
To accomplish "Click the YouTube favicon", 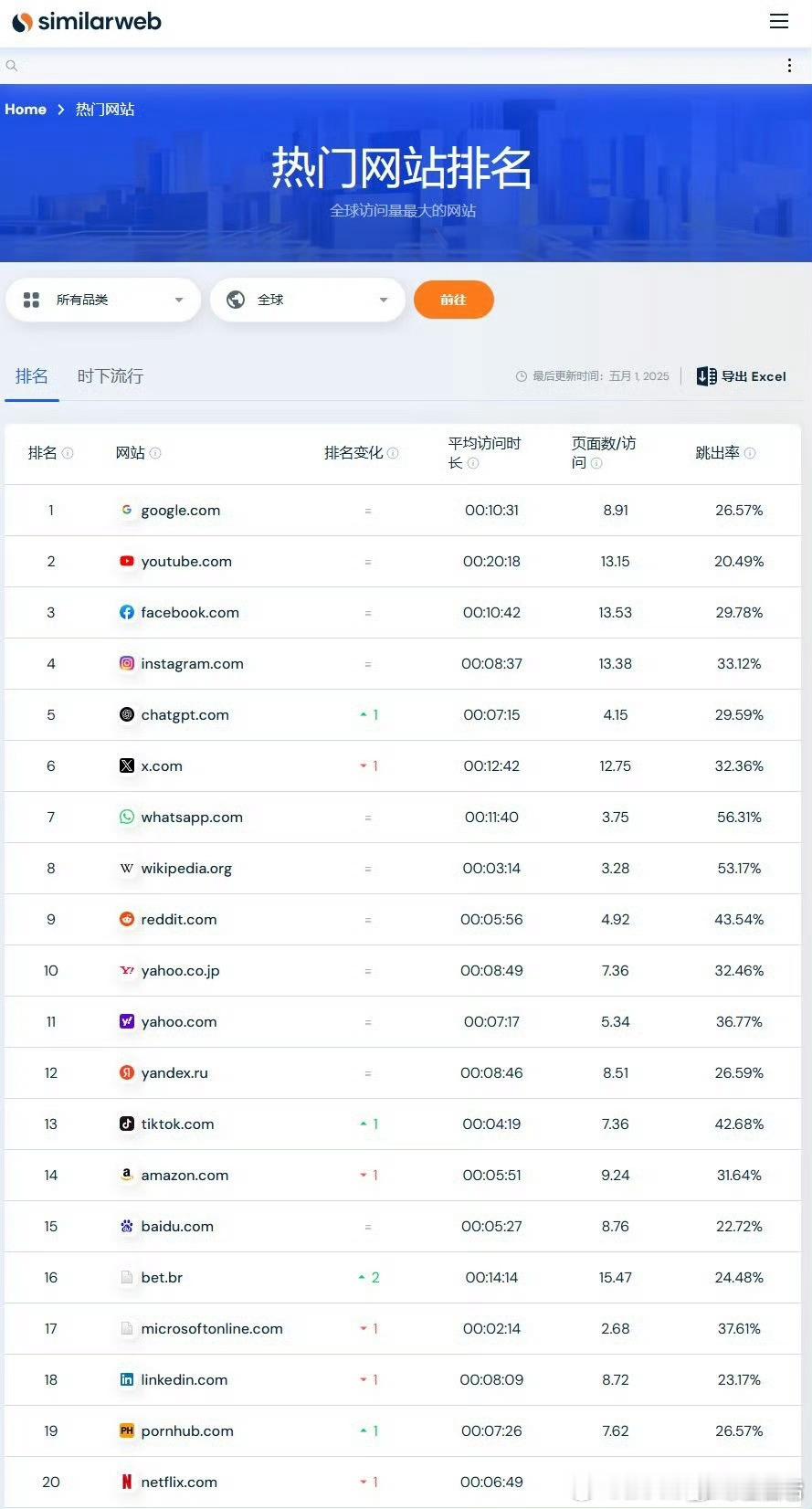I will pyautogui.click(x=127, y=561).
